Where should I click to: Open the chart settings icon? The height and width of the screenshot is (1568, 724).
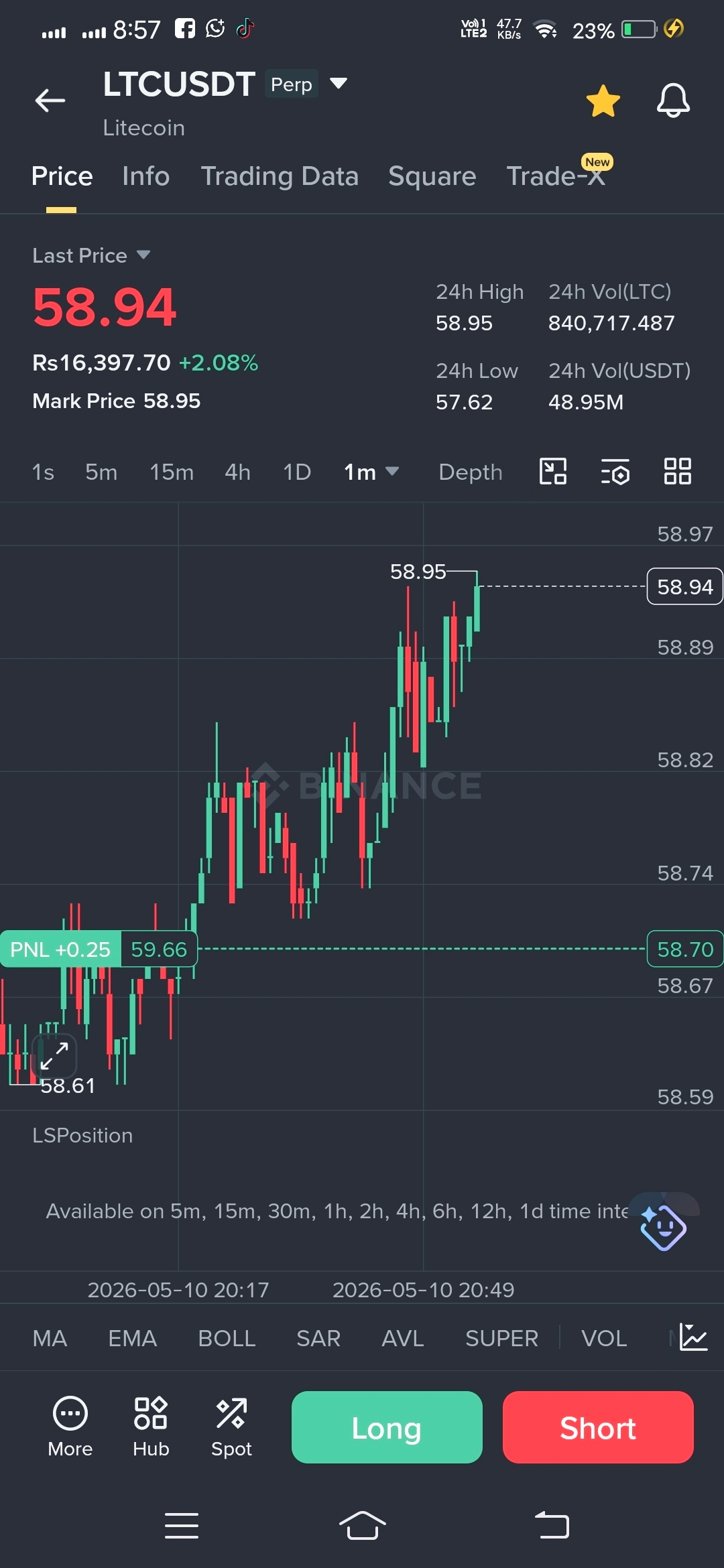click(615, 471)
